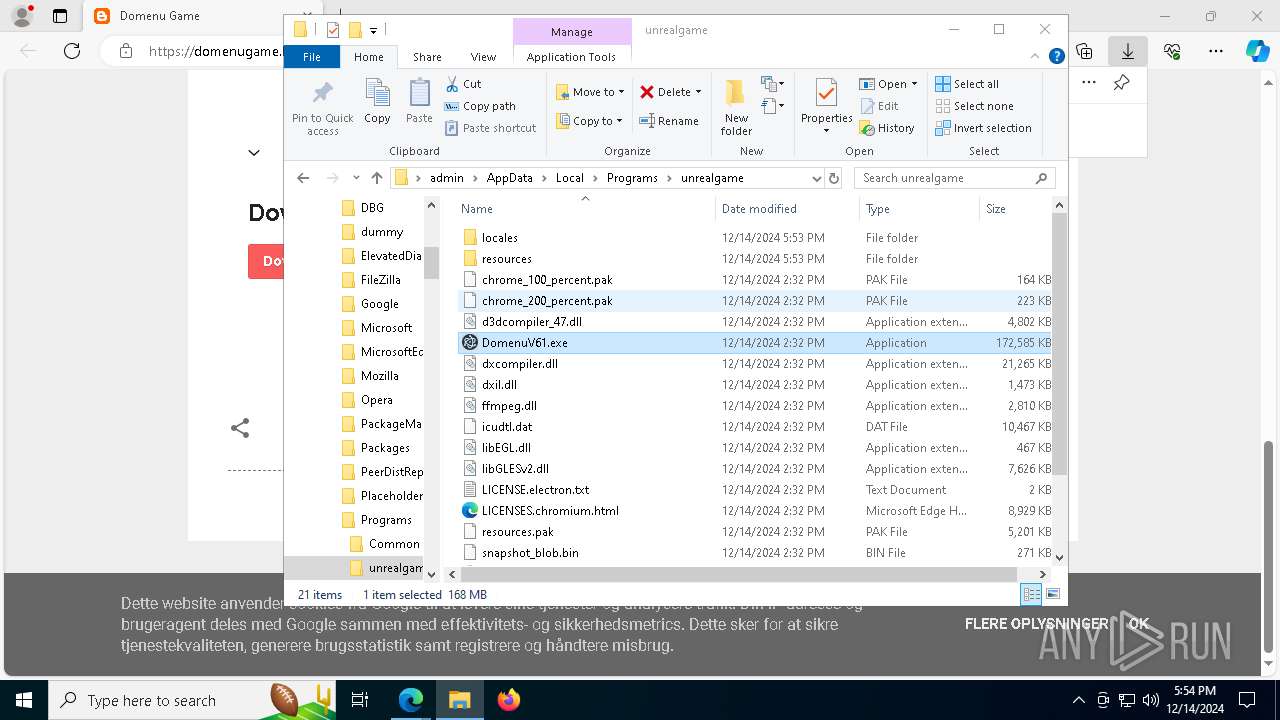Click the Programs breadcrumb segment
The width and height of the screenshot is (1280, 720).
632,178
